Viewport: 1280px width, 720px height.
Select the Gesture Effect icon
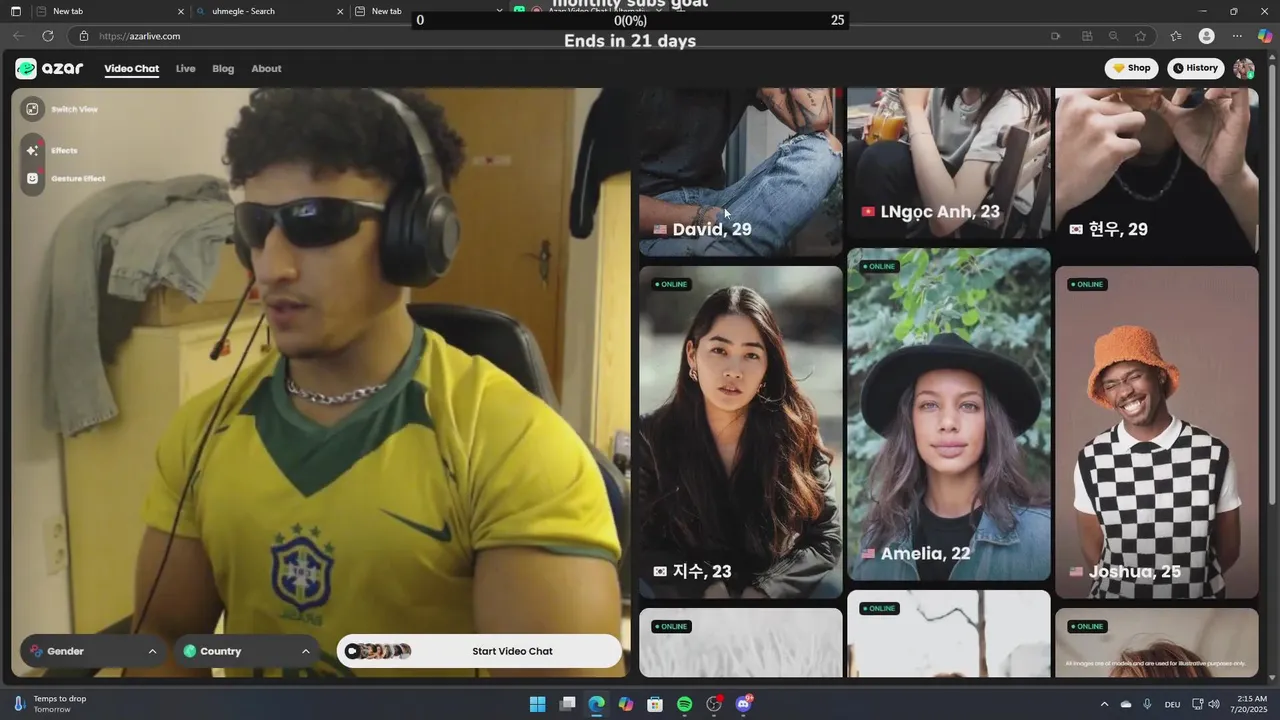click(32, 178)
